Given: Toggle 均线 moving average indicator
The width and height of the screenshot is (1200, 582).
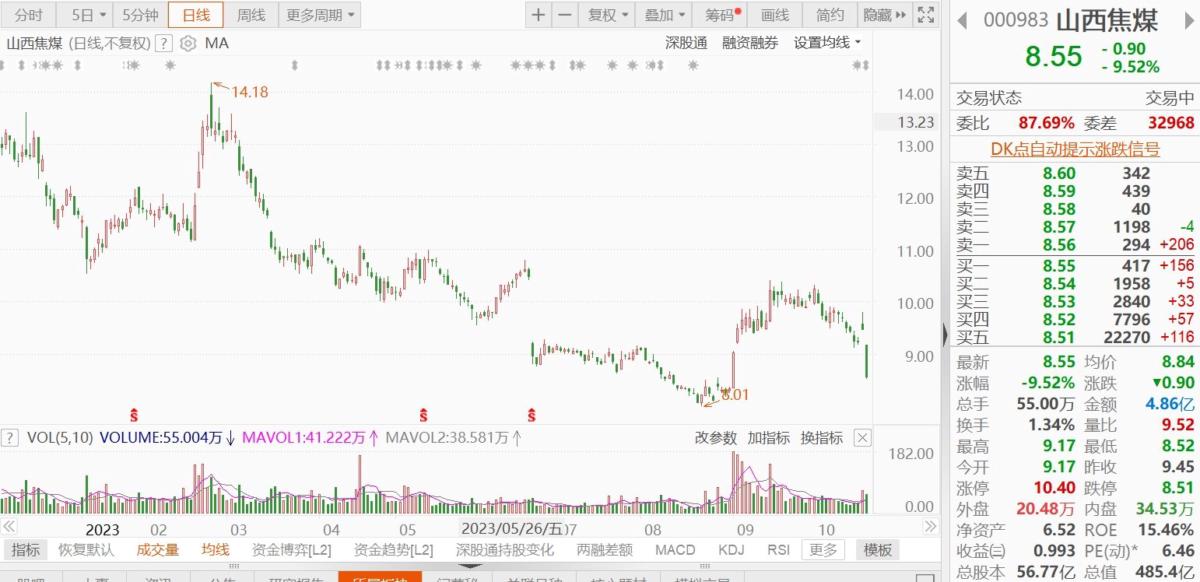Looking at the screenshot, I should [216, 549].
